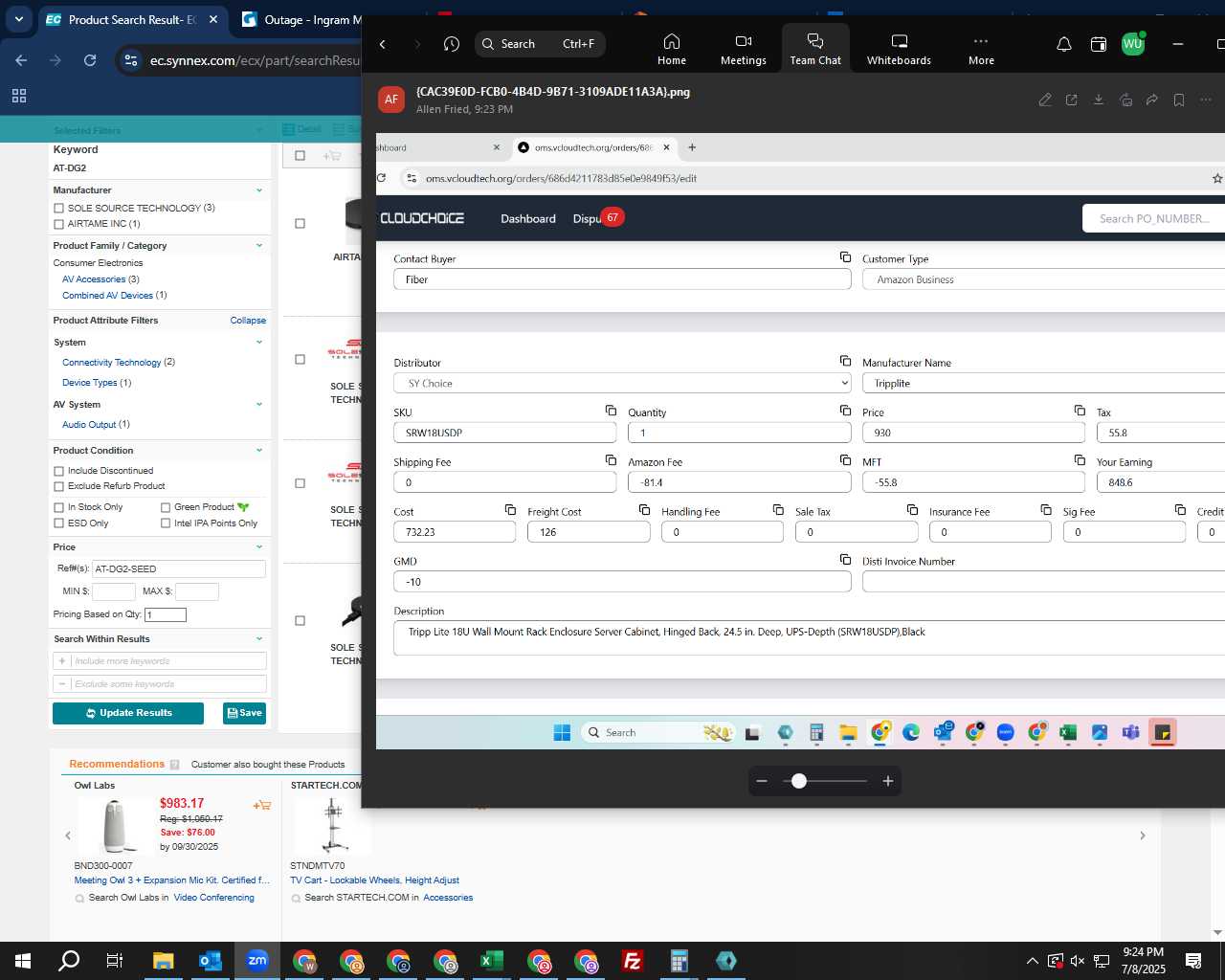Tick the ESD Only checkbox
Image resolution: width=1225 pixels, height=980 pixels.
click(58, 523)
